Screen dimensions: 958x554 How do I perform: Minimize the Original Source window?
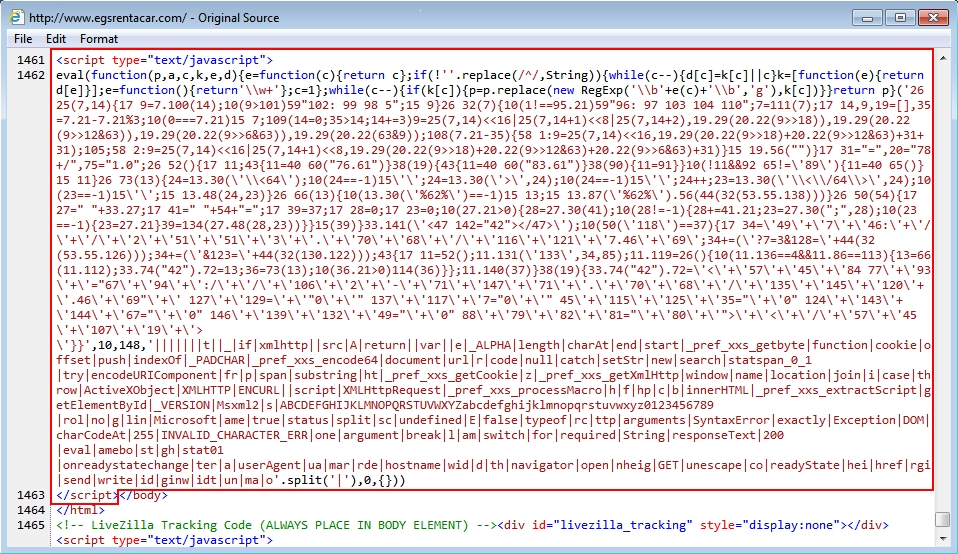(x=868, y=18)
